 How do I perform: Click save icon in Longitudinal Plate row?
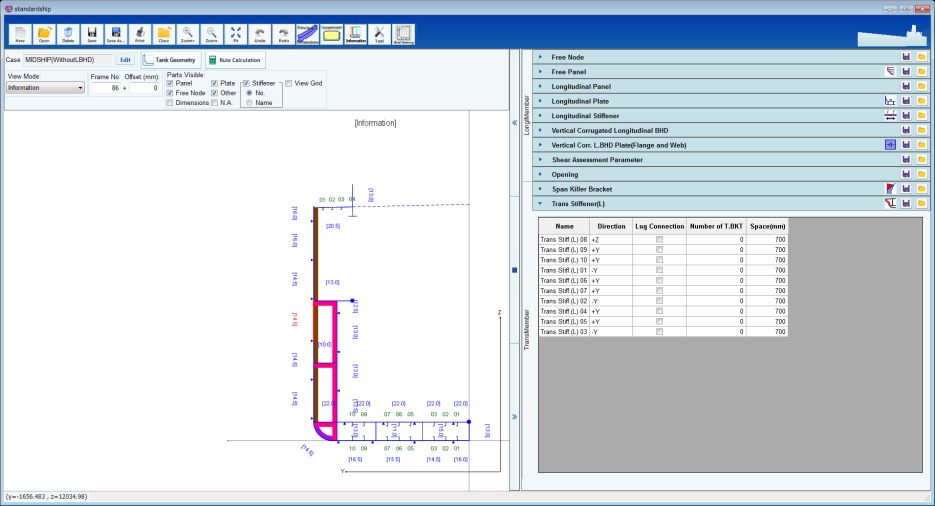pyautogui.click(x=906, y=101)
